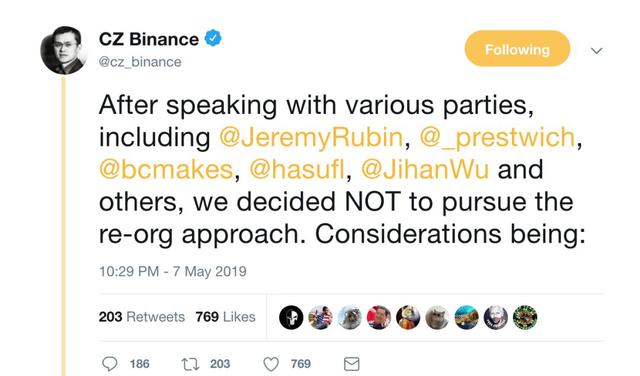Open @_prestwich mention link
This screenshot has height=376, width=640.
pos(498,137)
